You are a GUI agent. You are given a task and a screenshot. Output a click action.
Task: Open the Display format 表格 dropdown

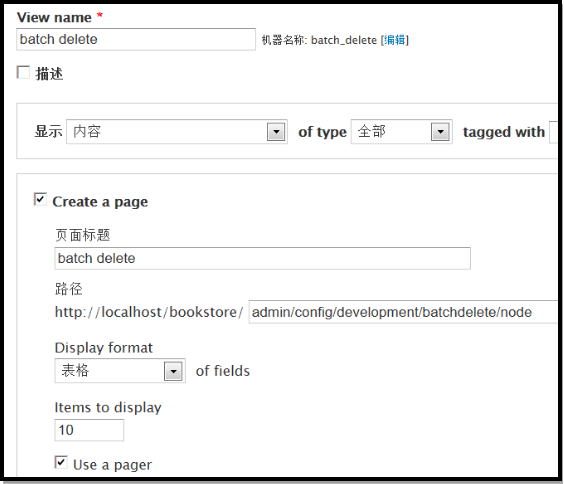(120, 370)
